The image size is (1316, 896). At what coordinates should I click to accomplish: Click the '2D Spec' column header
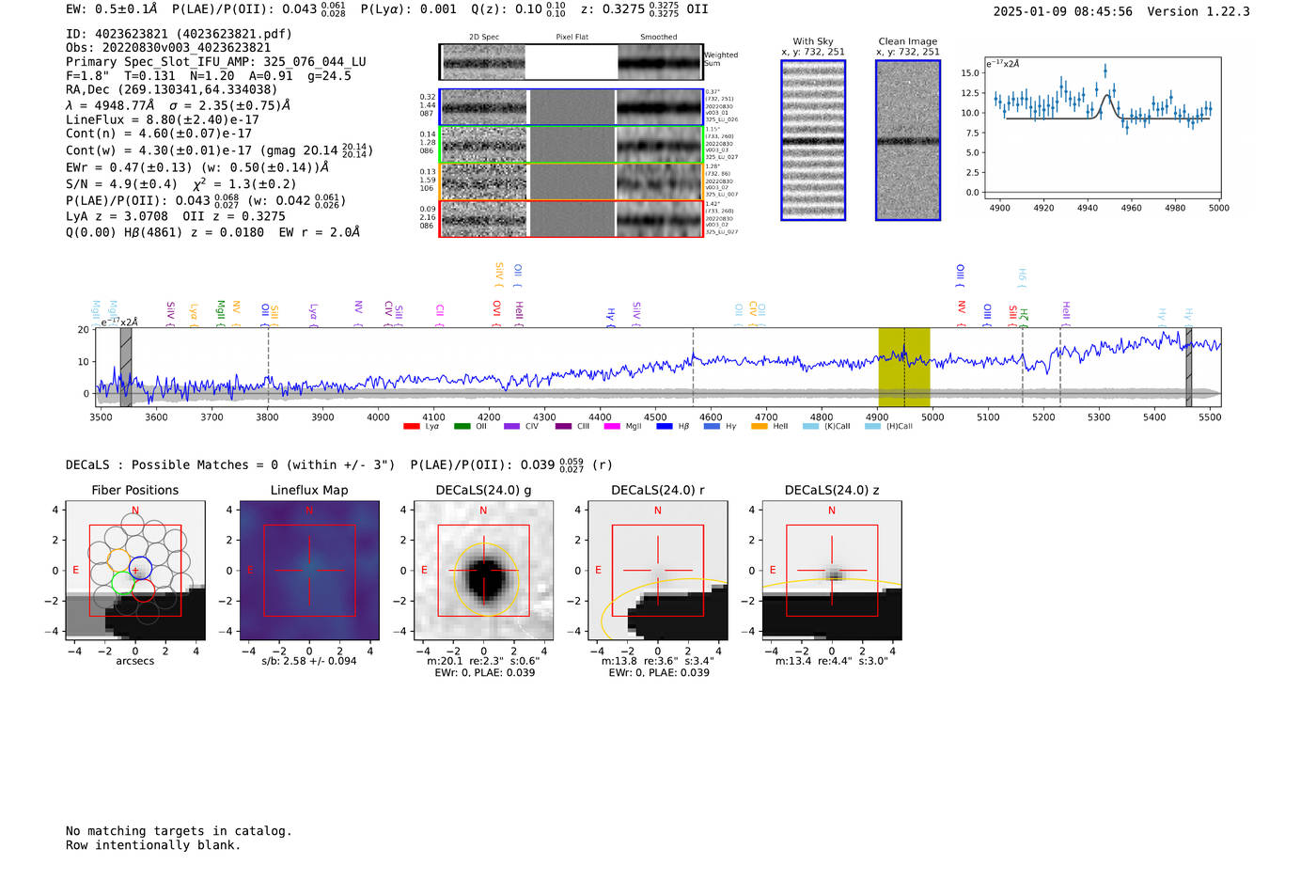(484, 38)
